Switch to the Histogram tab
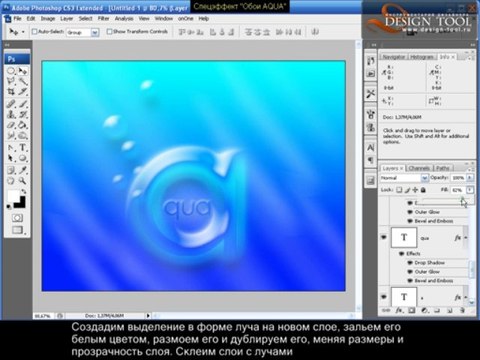This screenshot has height=360, width=480. tap(422, 57)
